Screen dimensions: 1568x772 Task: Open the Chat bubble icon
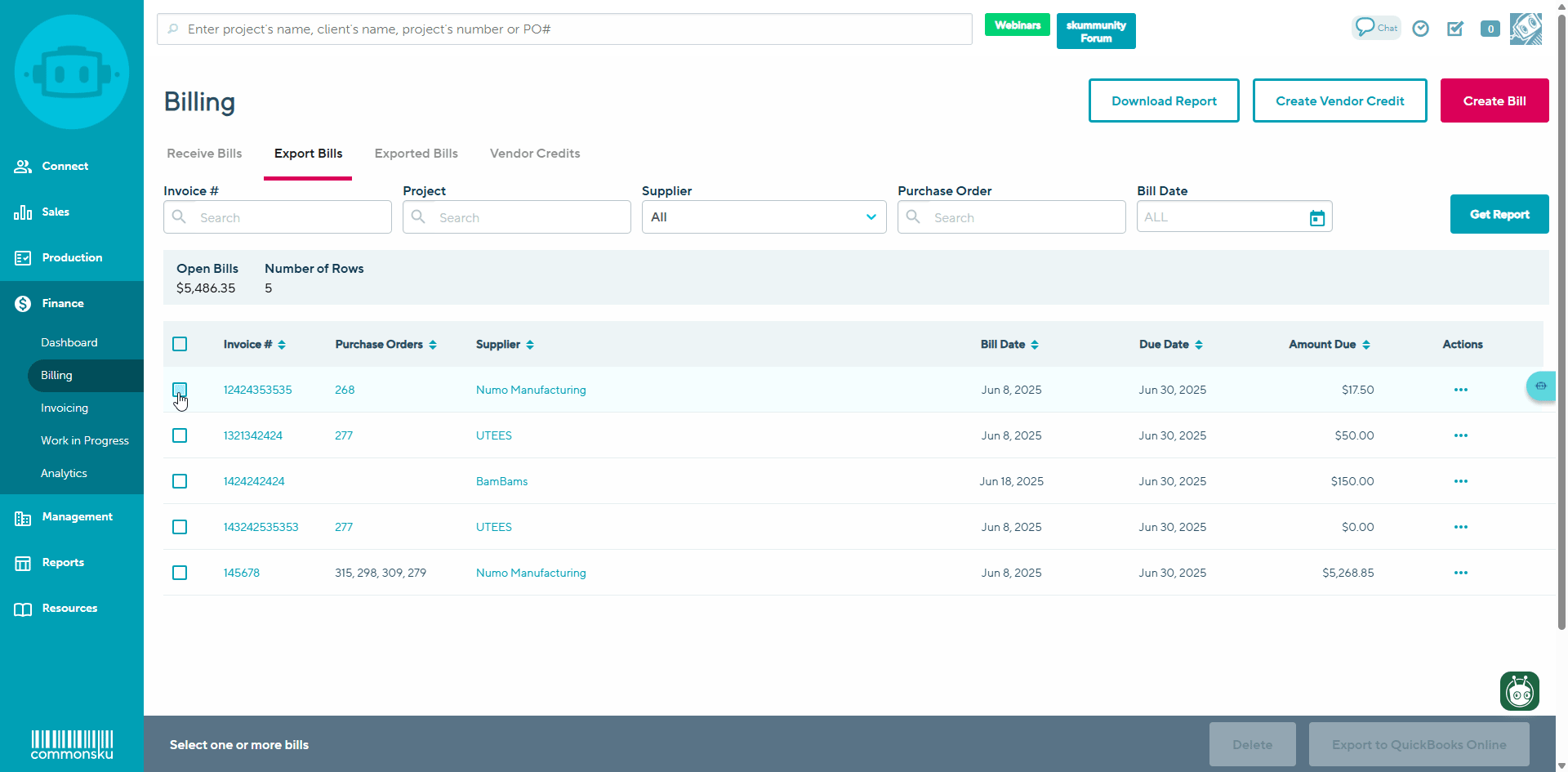click(x=1375, y=28)
